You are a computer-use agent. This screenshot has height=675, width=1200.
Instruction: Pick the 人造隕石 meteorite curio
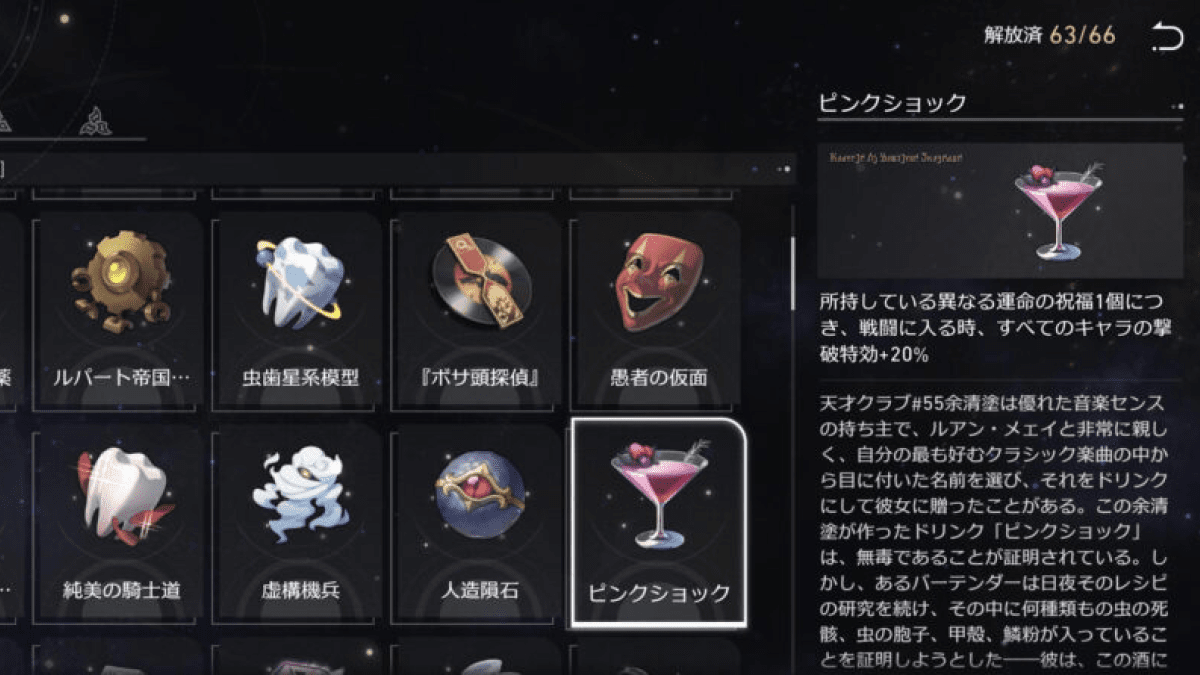pos(479,523)
